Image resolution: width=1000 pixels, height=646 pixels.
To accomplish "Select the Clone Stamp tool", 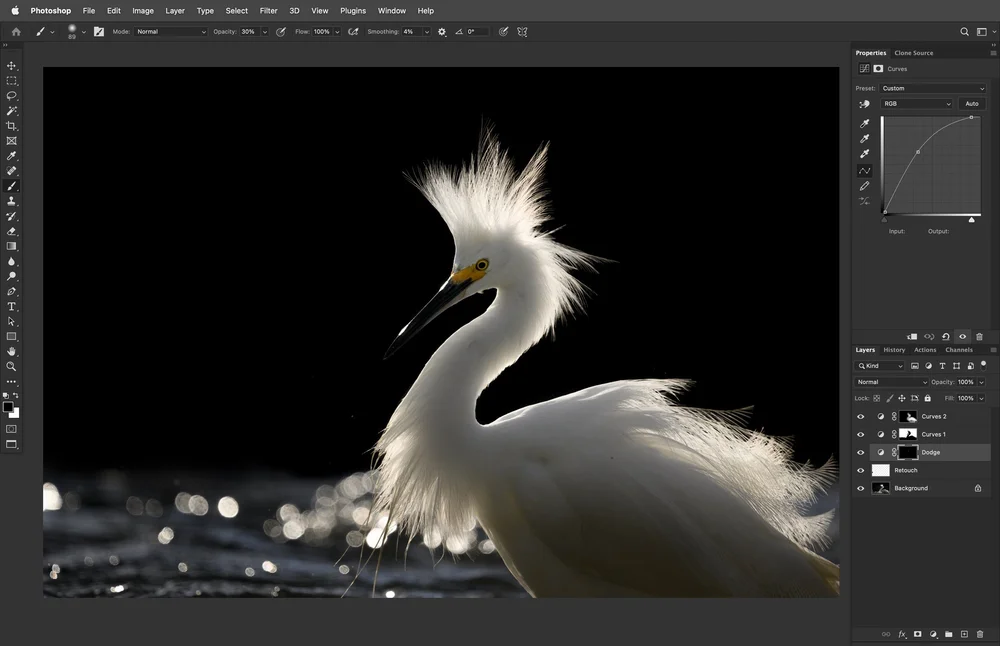I will (12, 201).
